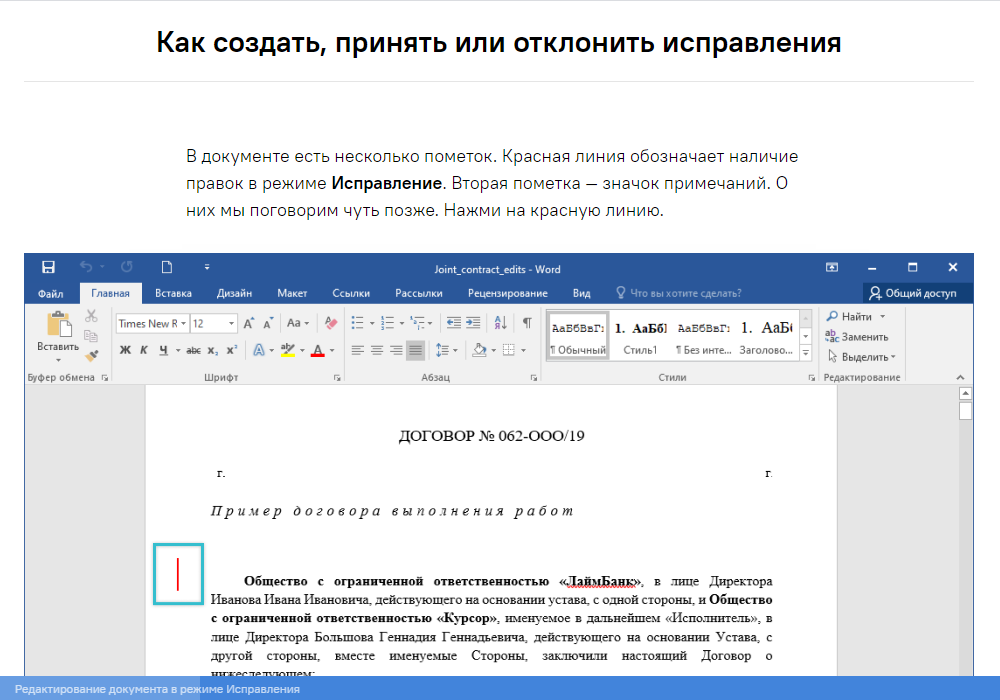The height and width of the screenshot is (700, 1000).
Task: Click the Save icon in quick access toolbar
Action: (x=48, y=268)
